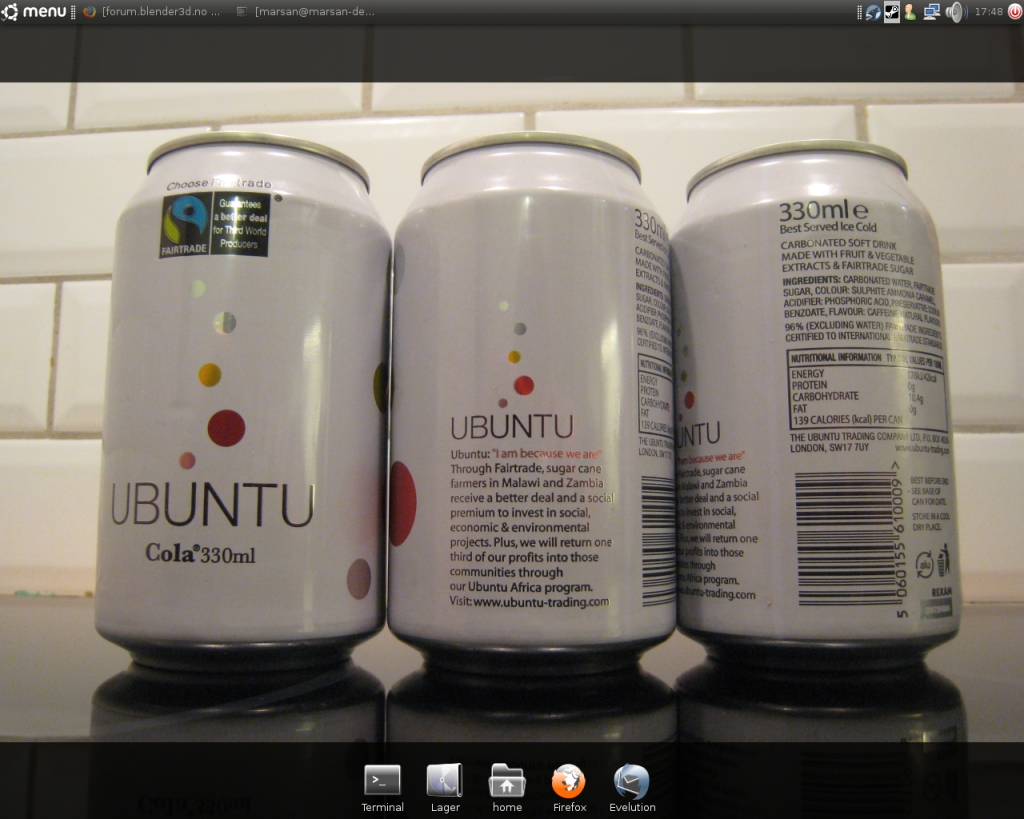This screenshot has width=1024, height=819.
Task: Open the Ubuntu menu button
Action: [34, 11]
